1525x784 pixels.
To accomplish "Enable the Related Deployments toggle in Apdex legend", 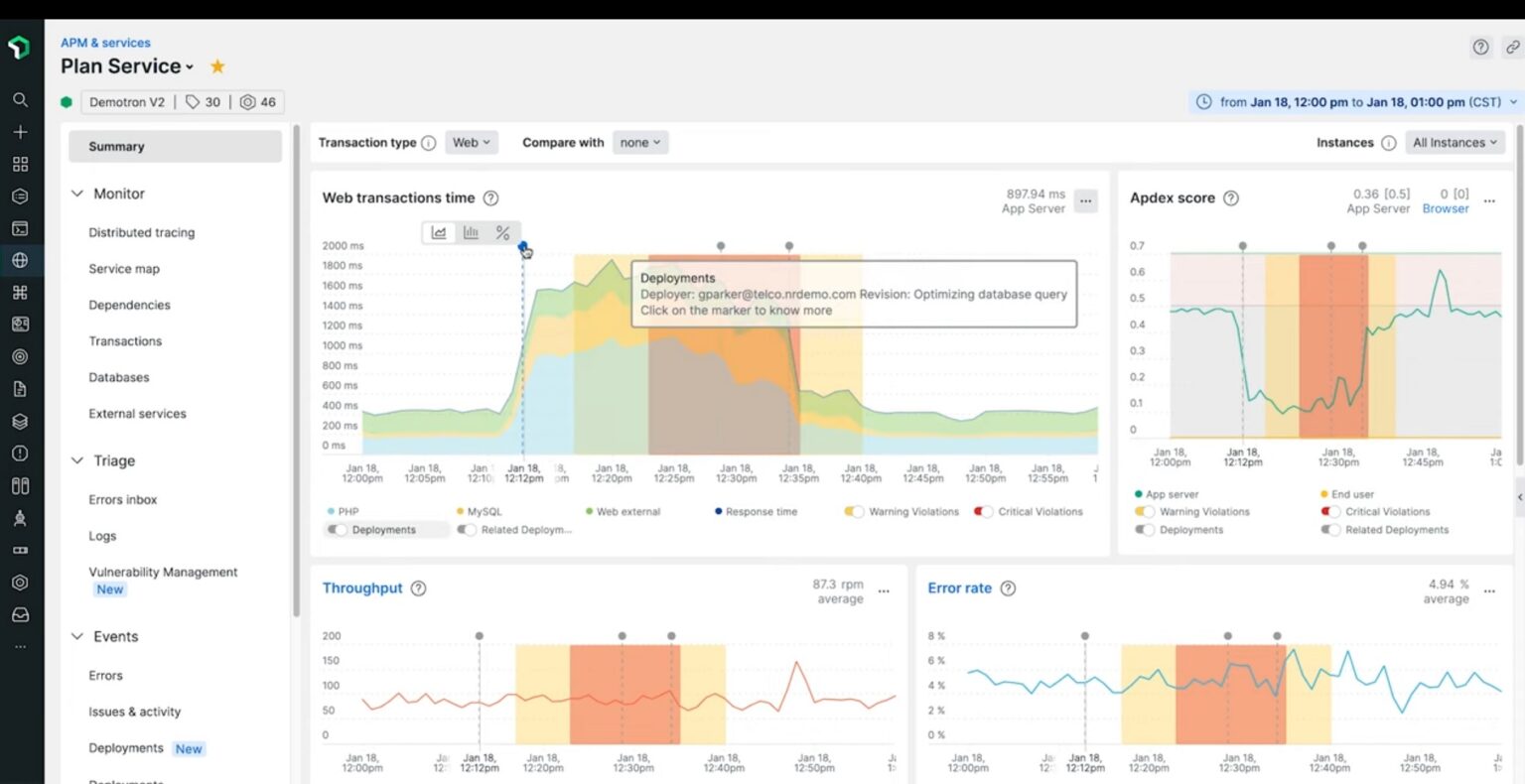I will point(1330,529).
